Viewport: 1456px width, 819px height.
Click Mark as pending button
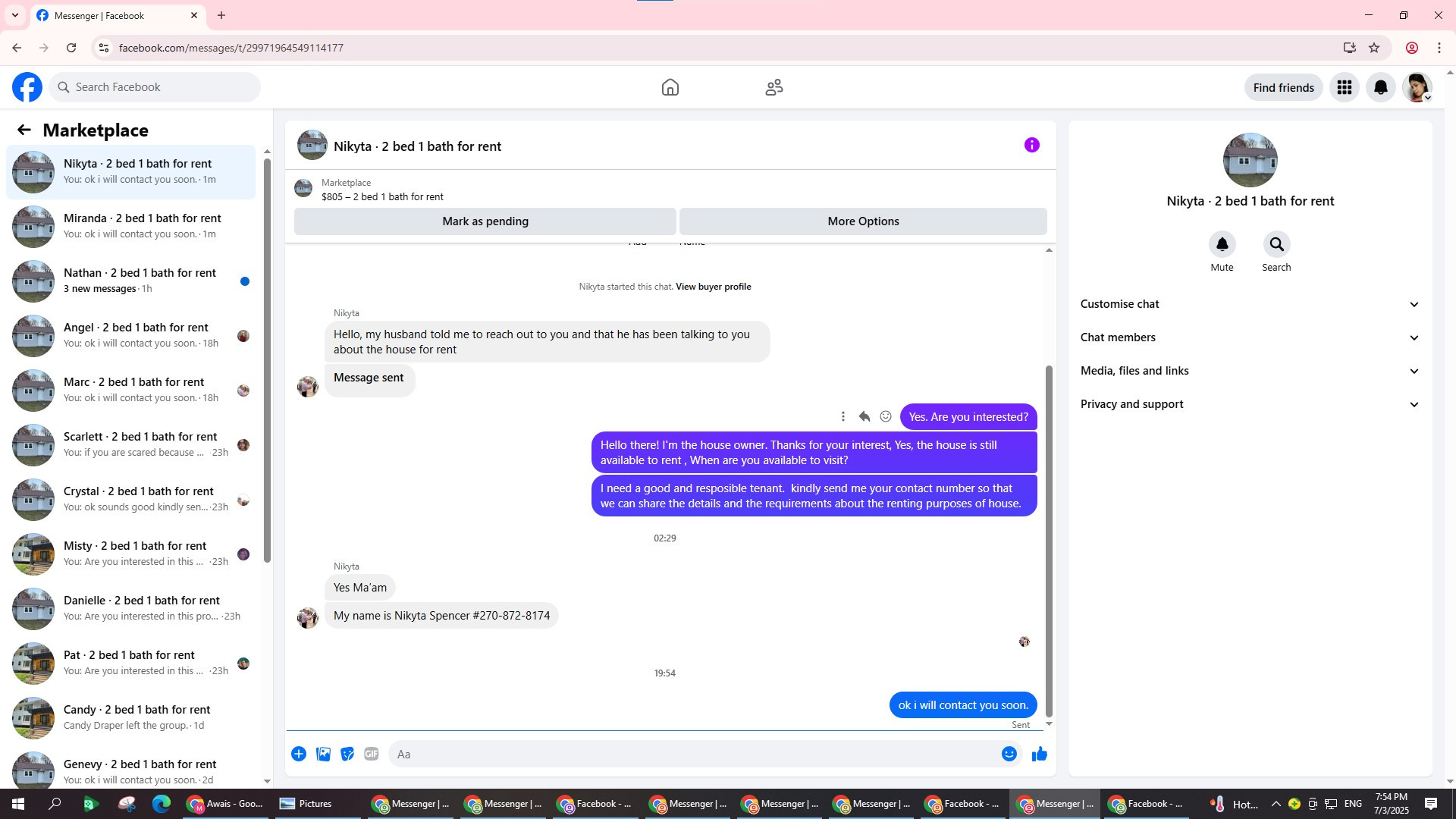pyautogui.click(x=485, y=221)
